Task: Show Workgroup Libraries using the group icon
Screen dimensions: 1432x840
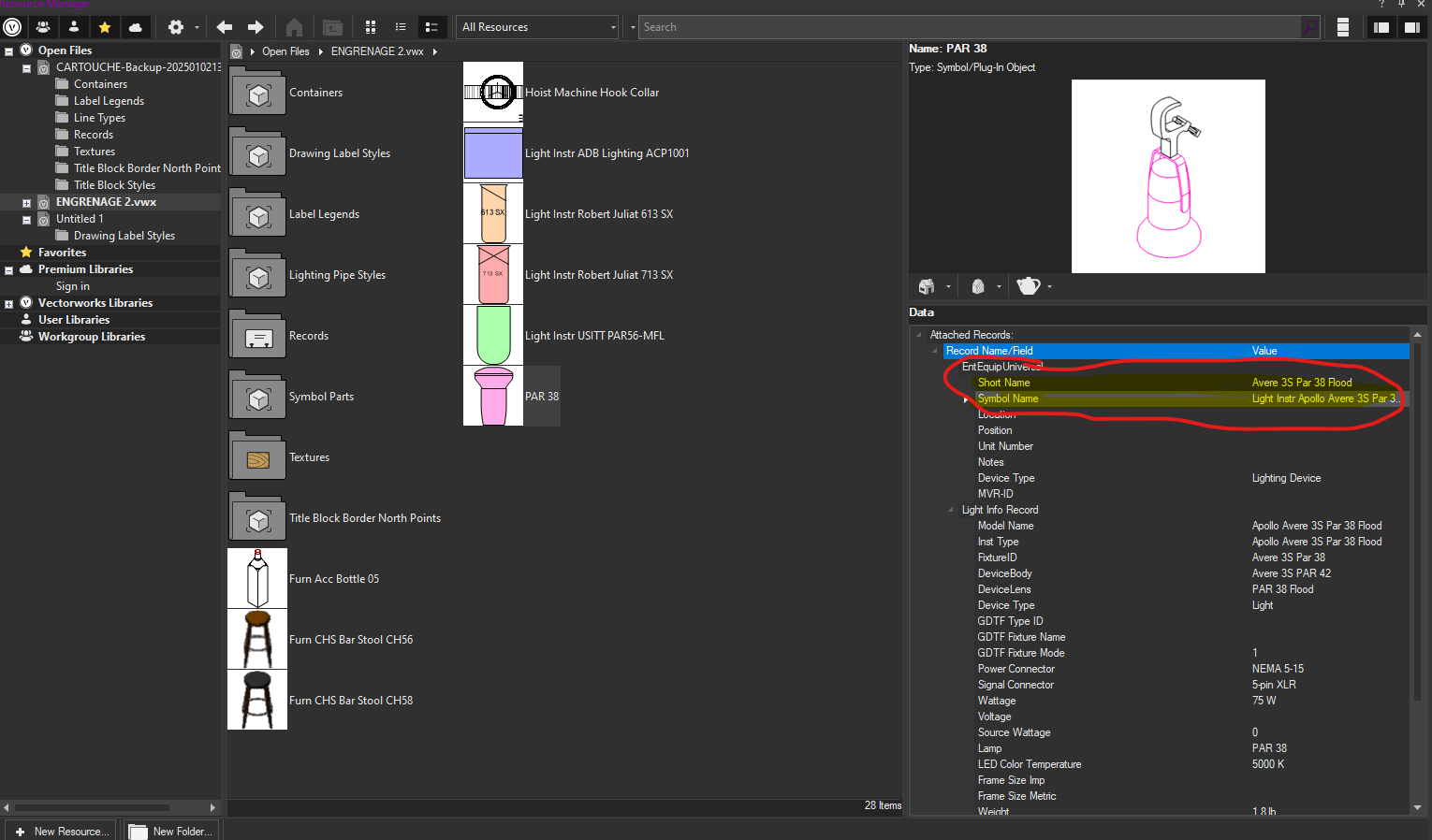Action: [x=43, y=27]
